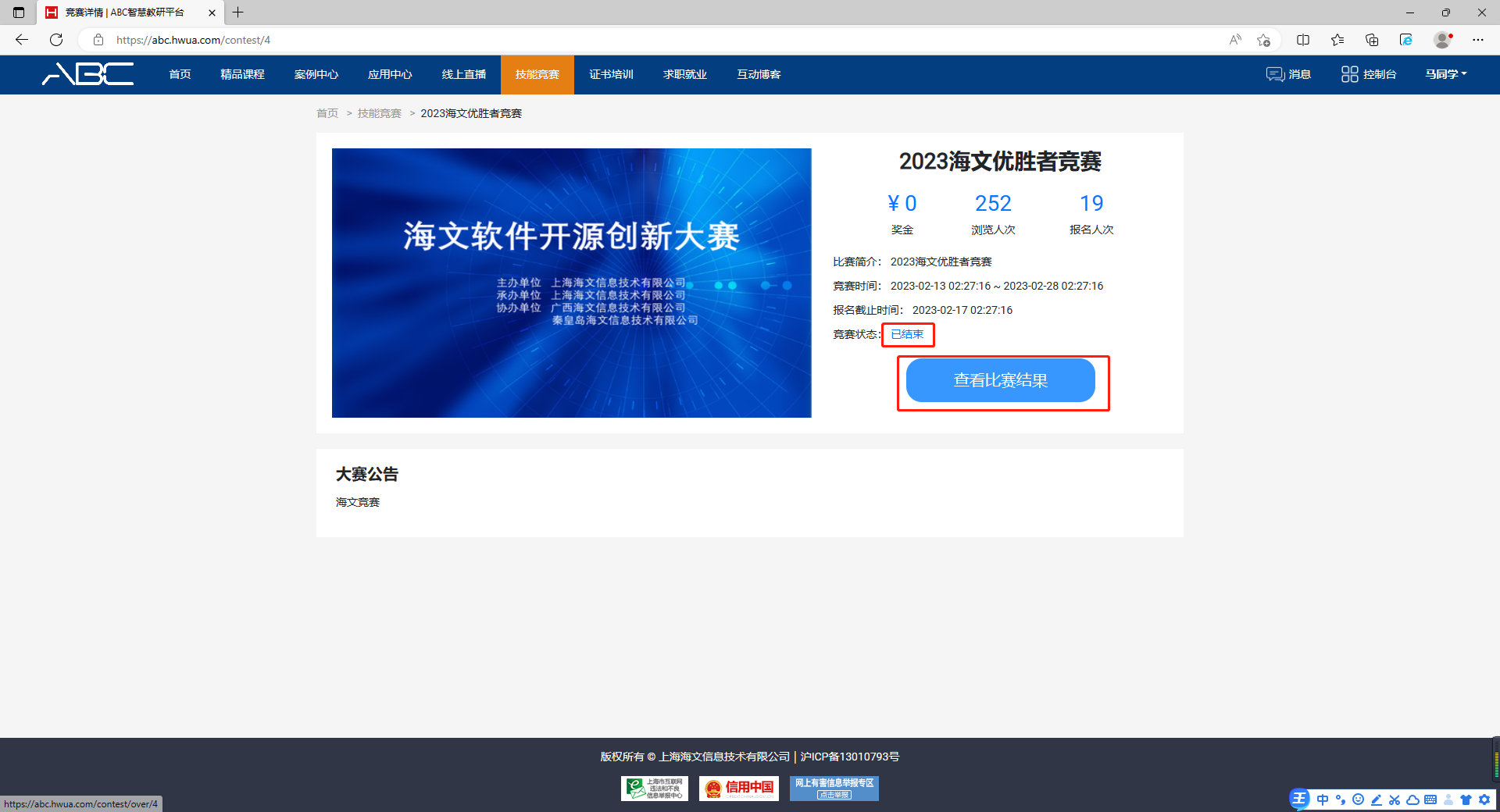Close the 竞赛详情 browser tab

(212, 12)
